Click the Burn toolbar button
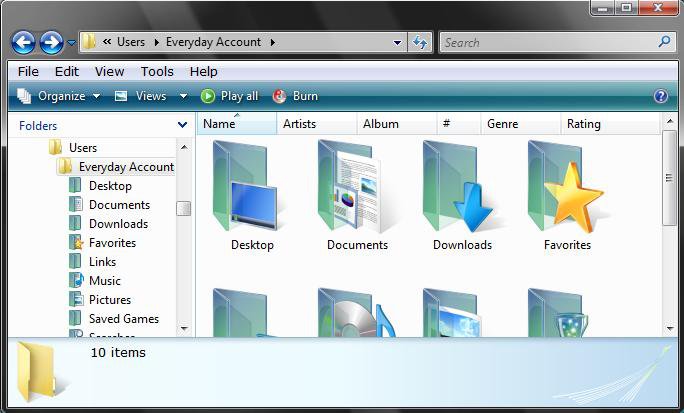684x413 pixels. [295, 96]
